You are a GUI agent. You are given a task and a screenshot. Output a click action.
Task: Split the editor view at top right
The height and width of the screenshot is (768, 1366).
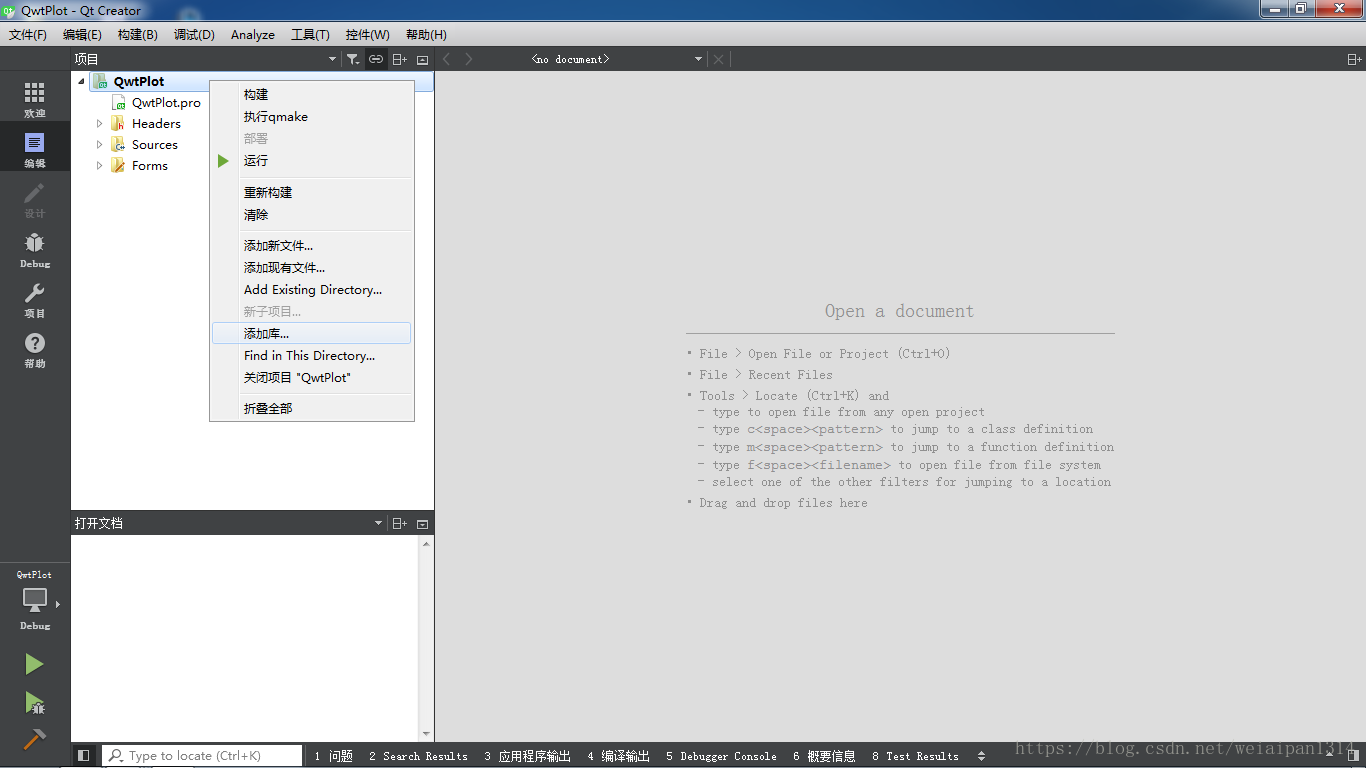click(1354, 59)
